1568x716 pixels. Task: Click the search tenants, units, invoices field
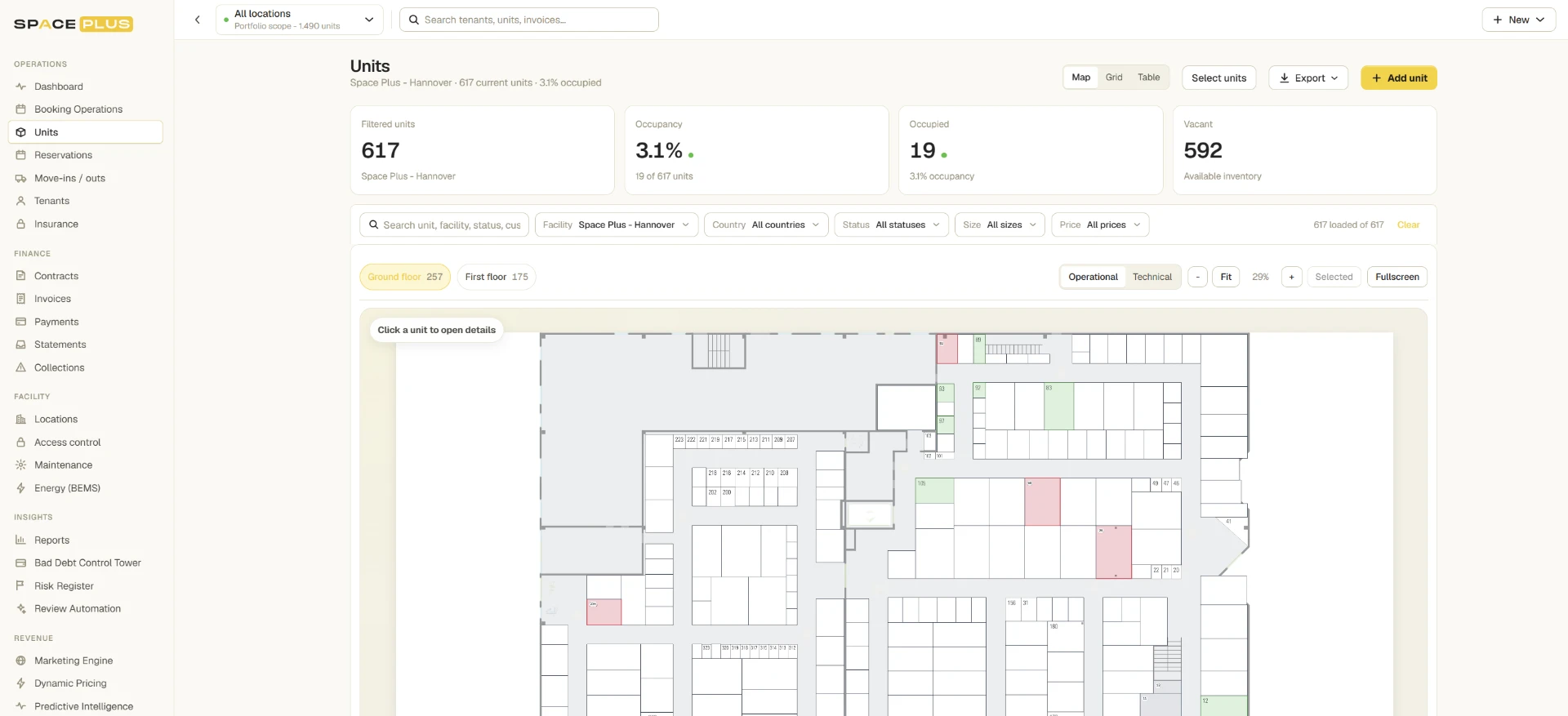[529, 20]
